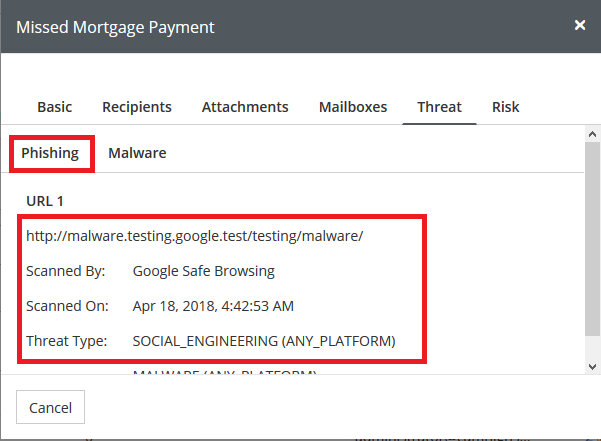Click the malware.testing.google.test URL text
601x441 pixels.
[x=195, y=236]
